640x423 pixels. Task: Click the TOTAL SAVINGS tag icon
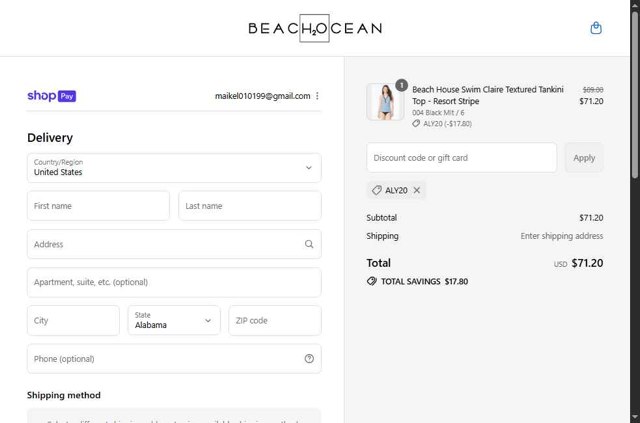[x=371, y=281]
